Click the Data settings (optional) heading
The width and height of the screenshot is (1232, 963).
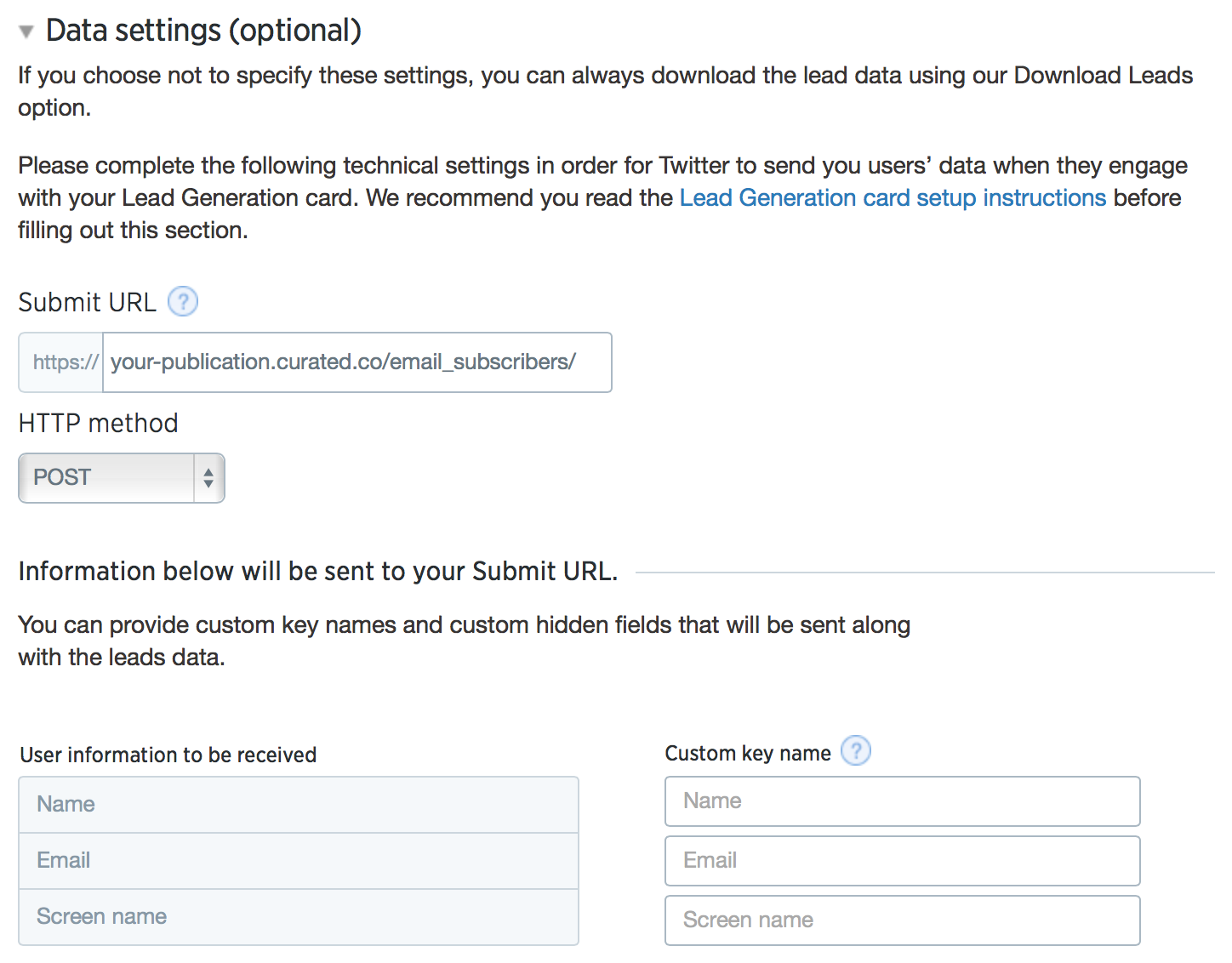pos(203,31)
